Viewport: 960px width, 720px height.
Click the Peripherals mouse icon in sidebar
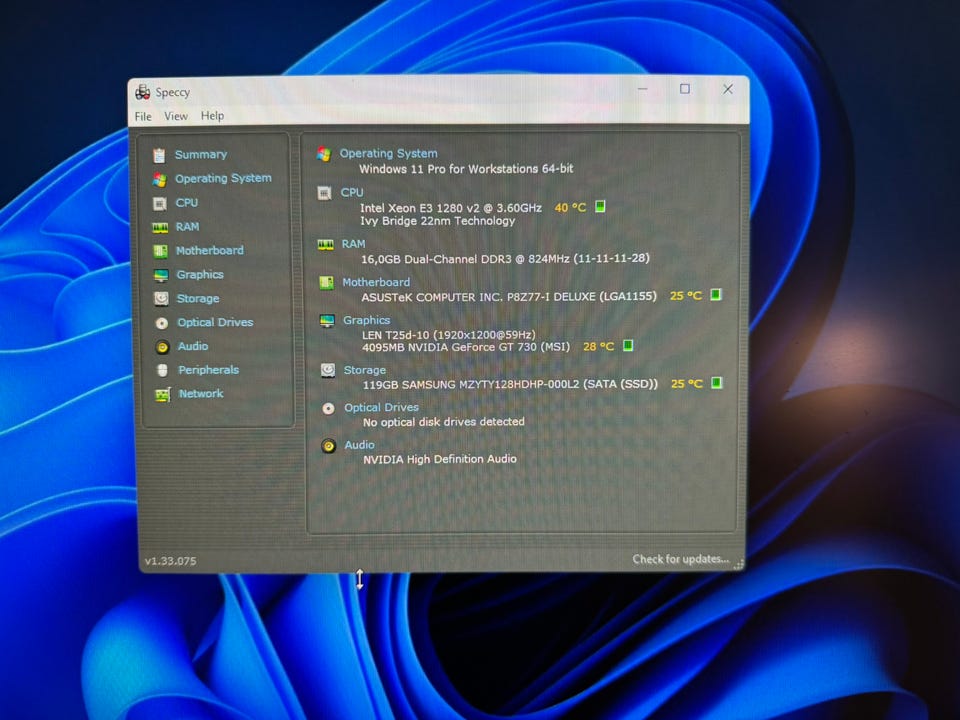pyautogui.click(x=162, y=370)
